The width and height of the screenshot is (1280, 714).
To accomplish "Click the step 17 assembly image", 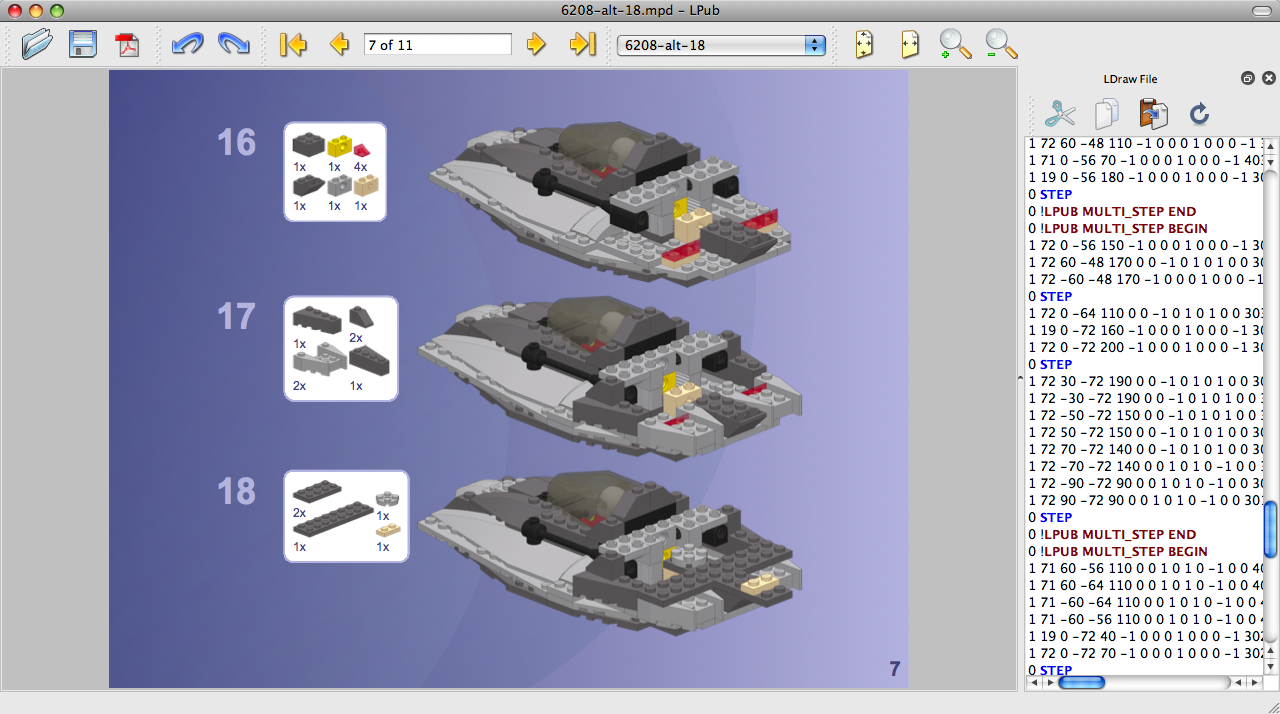I will pos(610,378).
